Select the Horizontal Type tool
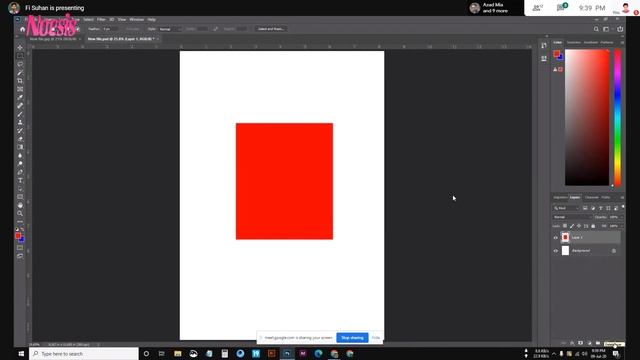 pos(20,180)
